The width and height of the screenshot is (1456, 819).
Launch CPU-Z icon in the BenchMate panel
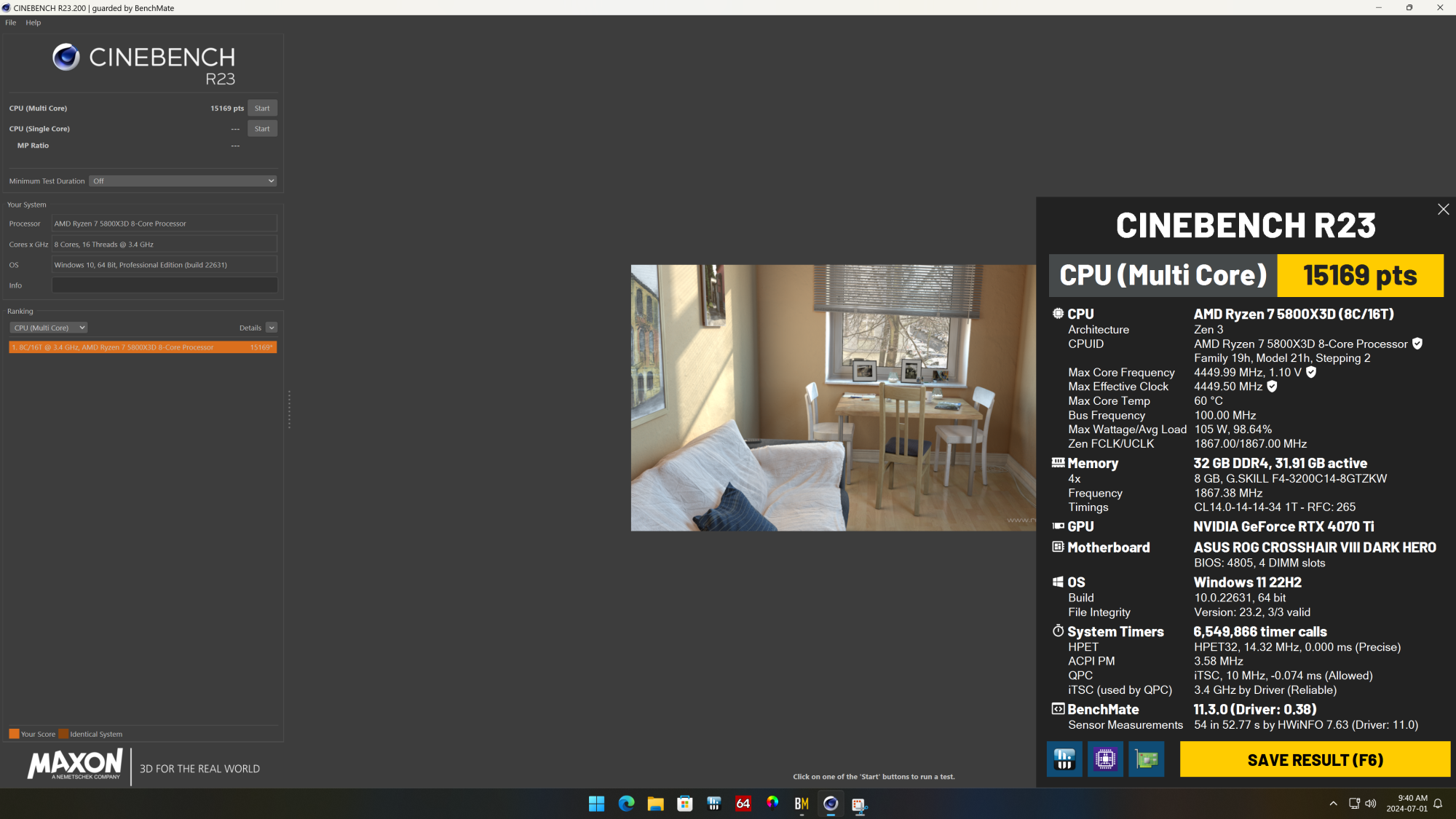[1105, 759]
